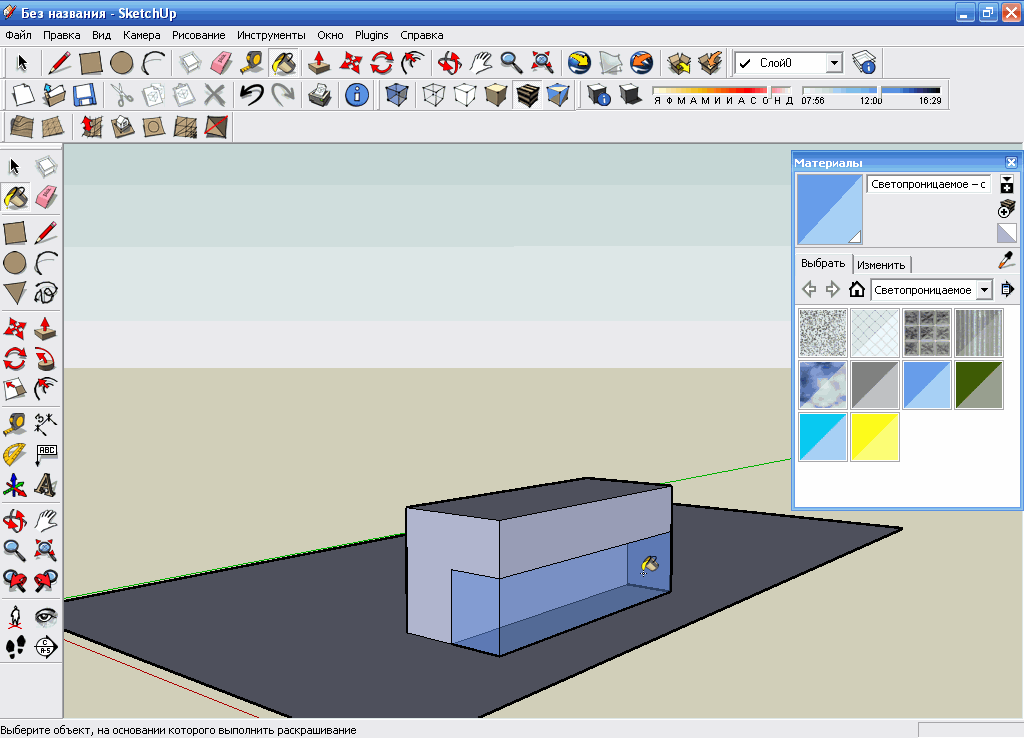
Task: Select the Tape Measure tool in top toolbar
Action: point(252,63)
